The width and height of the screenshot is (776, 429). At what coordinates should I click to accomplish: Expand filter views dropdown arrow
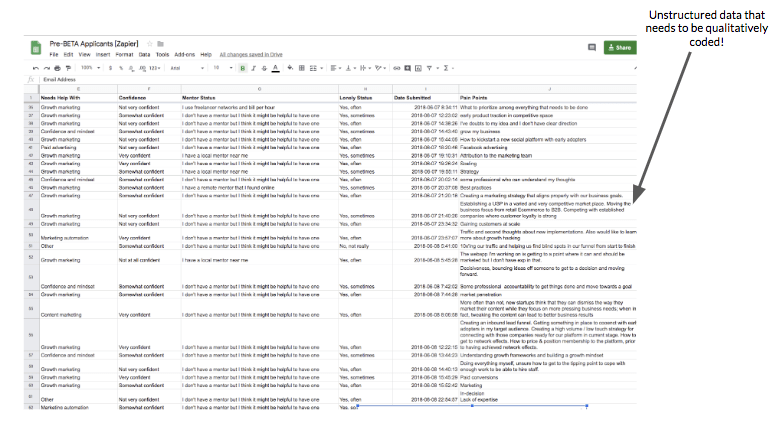coord(437,68)
